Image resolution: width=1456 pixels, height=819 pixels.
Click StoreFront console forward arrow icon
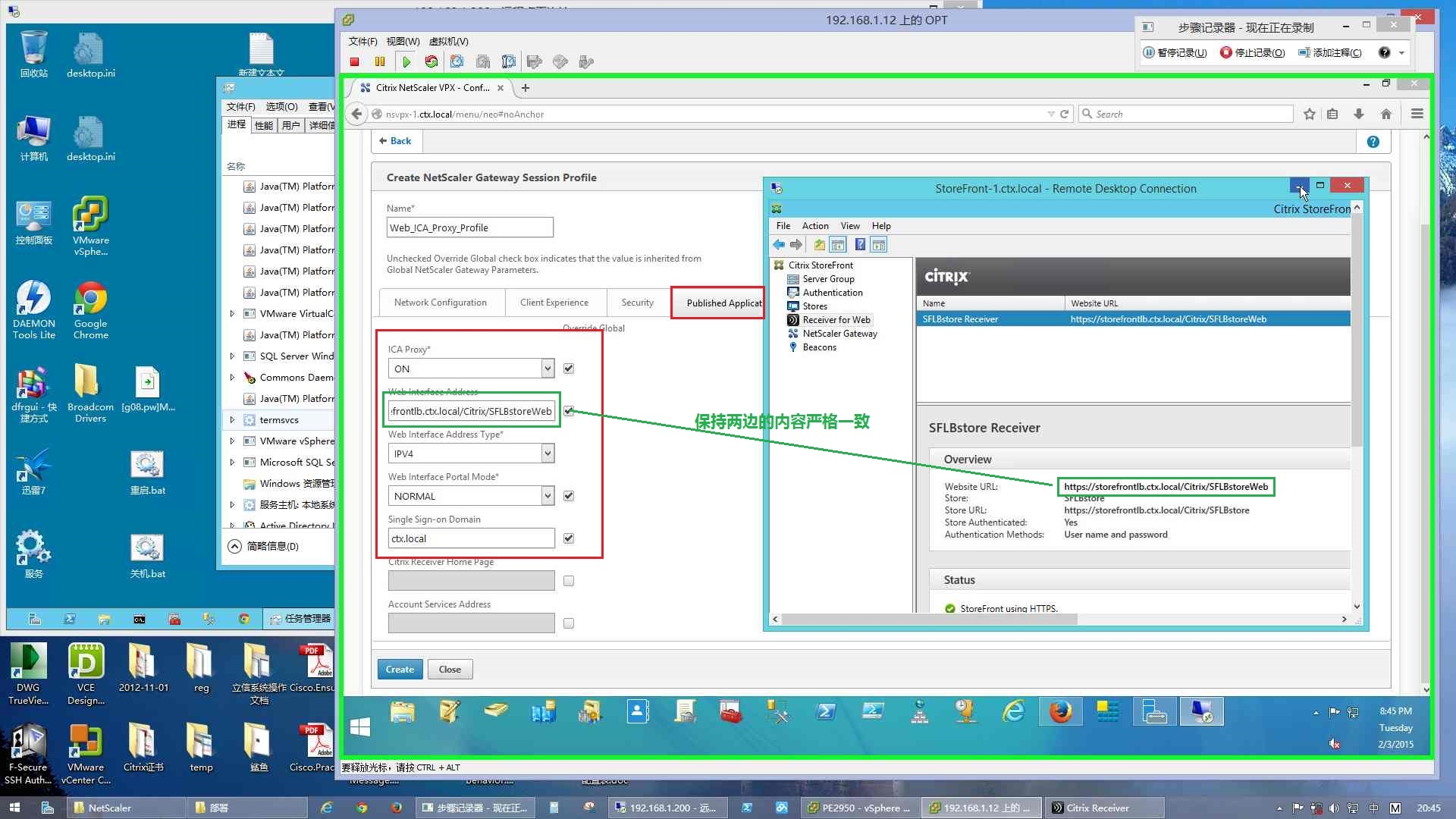tap(796, 244)
